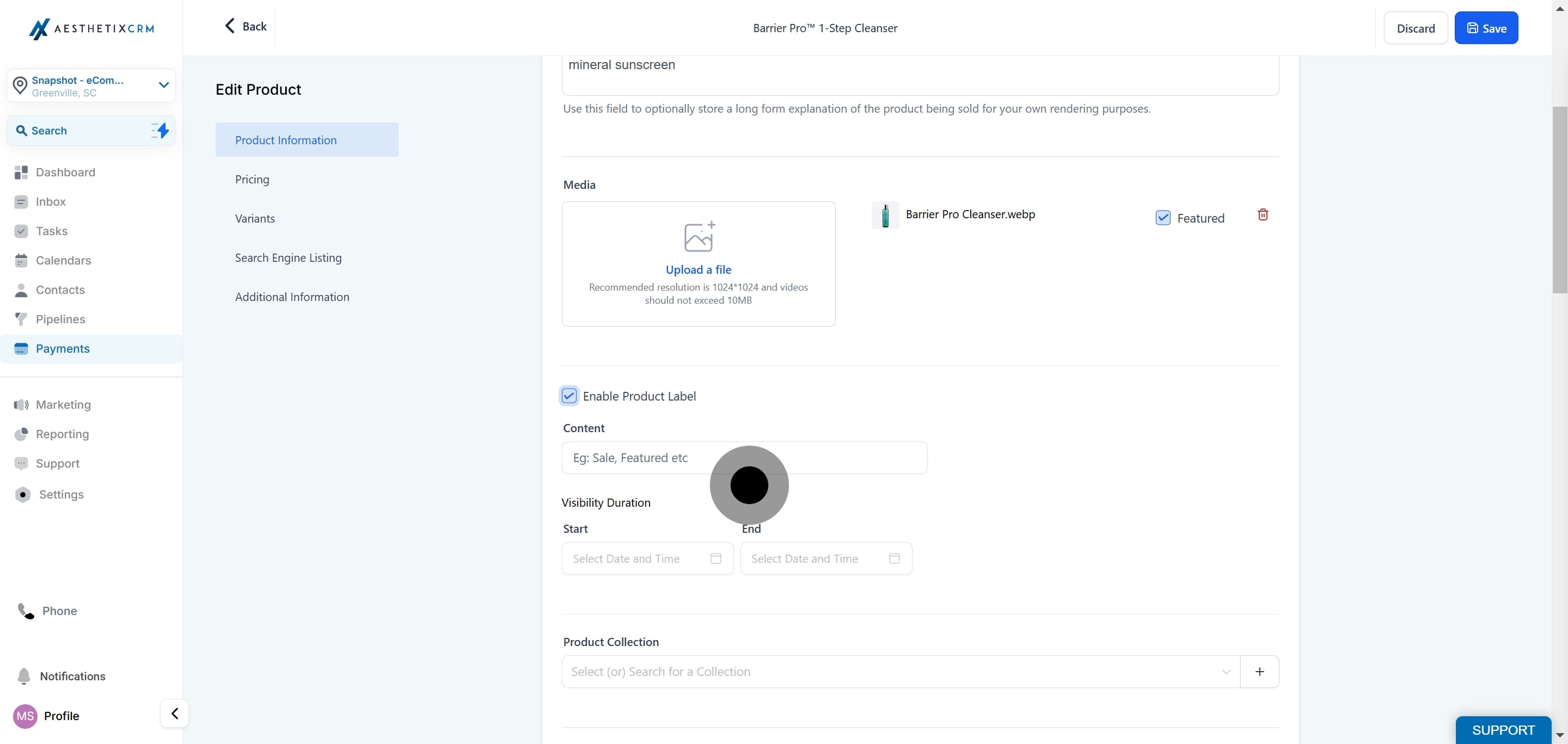Screen dimensions: 1568x744
Task: Open the Product Collection dropdown
Action: pos(901,672)
